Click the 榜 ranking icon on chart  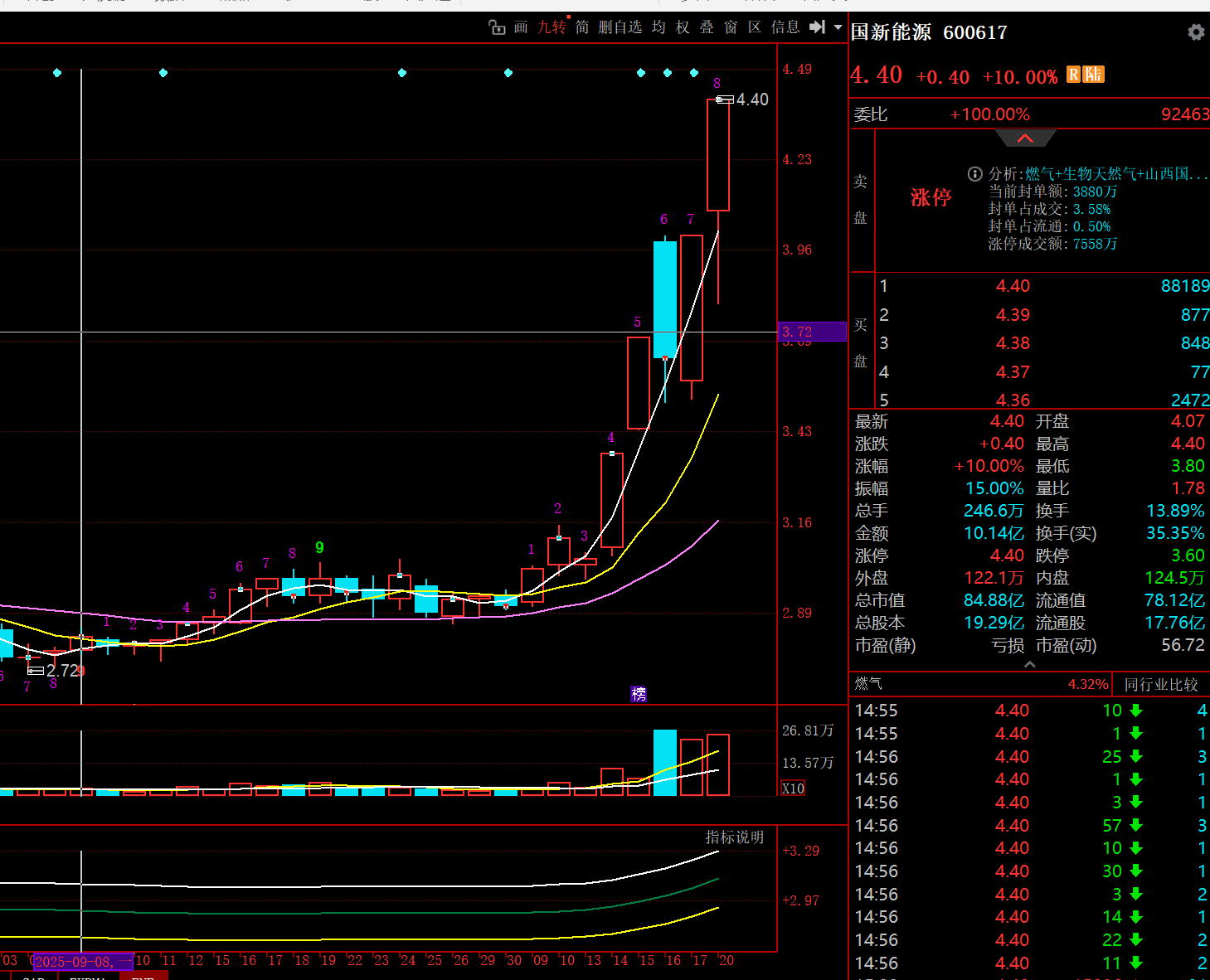pos(639,694)
